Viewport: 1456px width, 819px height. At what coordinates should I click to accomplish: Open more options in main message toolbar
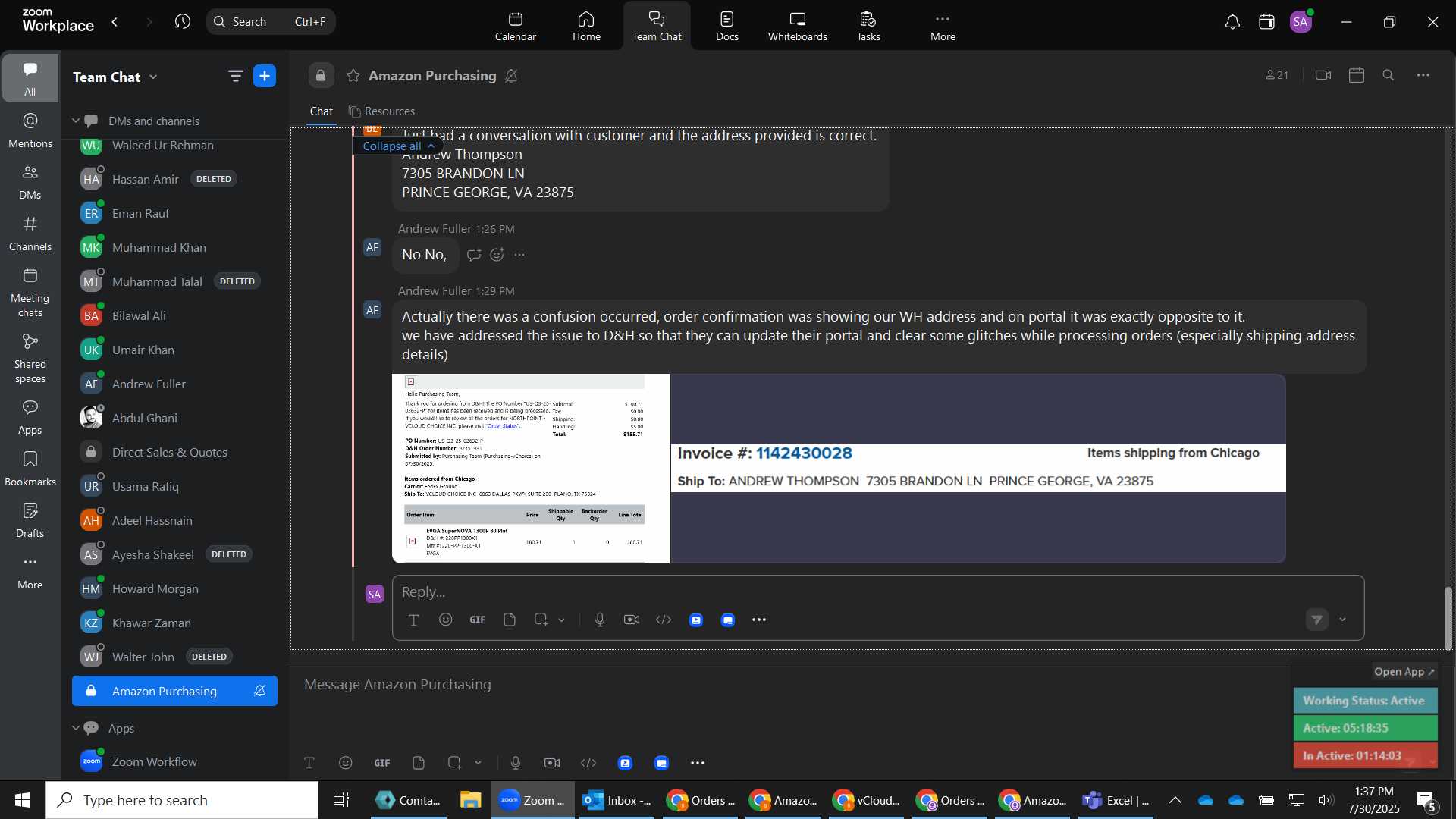(x=698, y=763)
